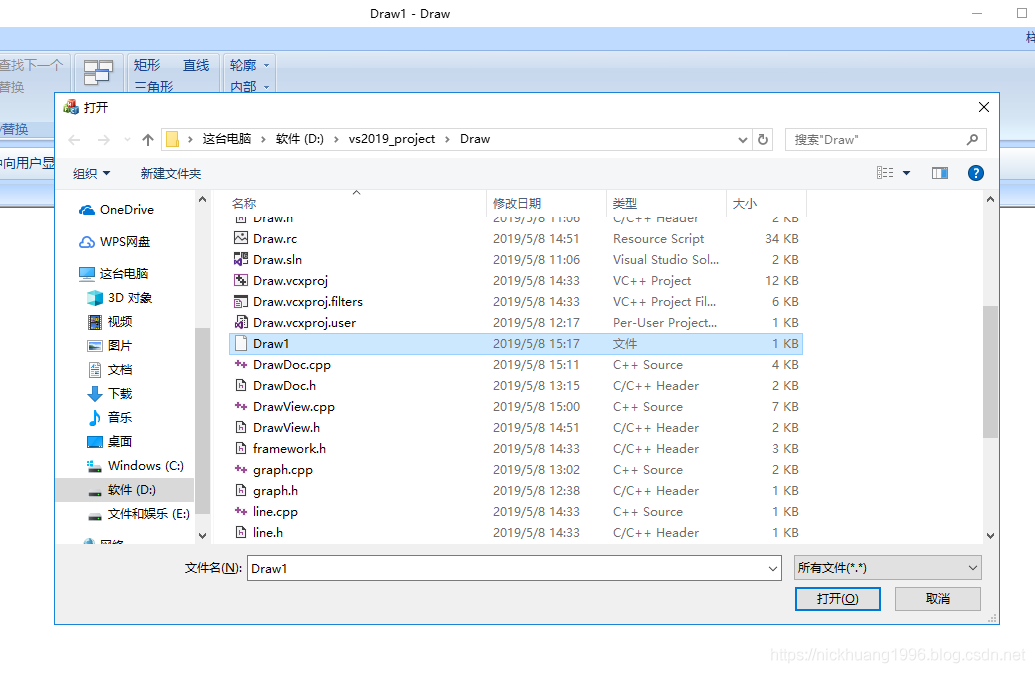Toggle the preview pane icon
The height and width of the screenshot is (673, 1035).
click(940, 173)
